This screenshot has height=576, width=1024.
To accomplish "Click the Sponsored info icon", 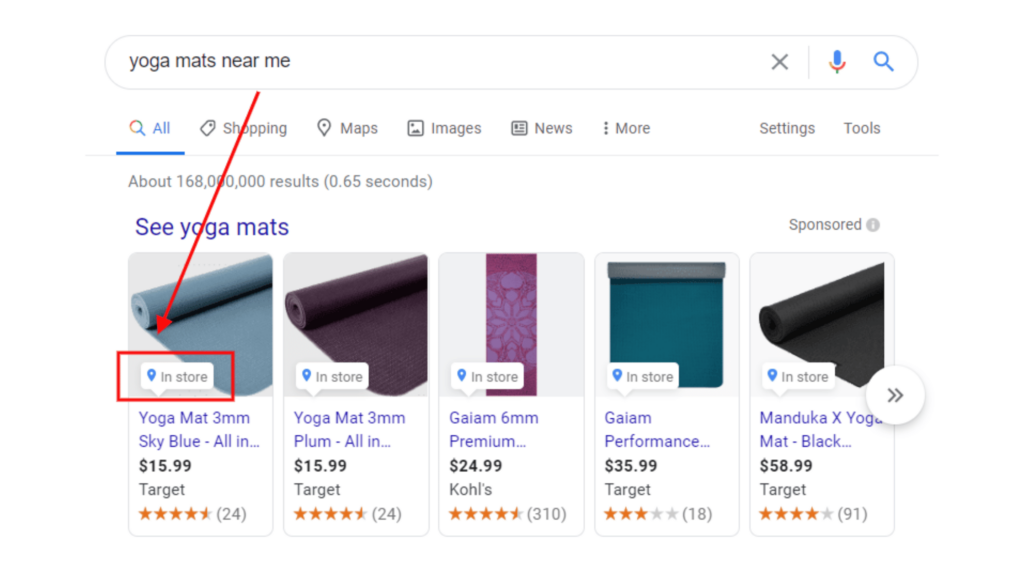I will click(x=872, y=225).
